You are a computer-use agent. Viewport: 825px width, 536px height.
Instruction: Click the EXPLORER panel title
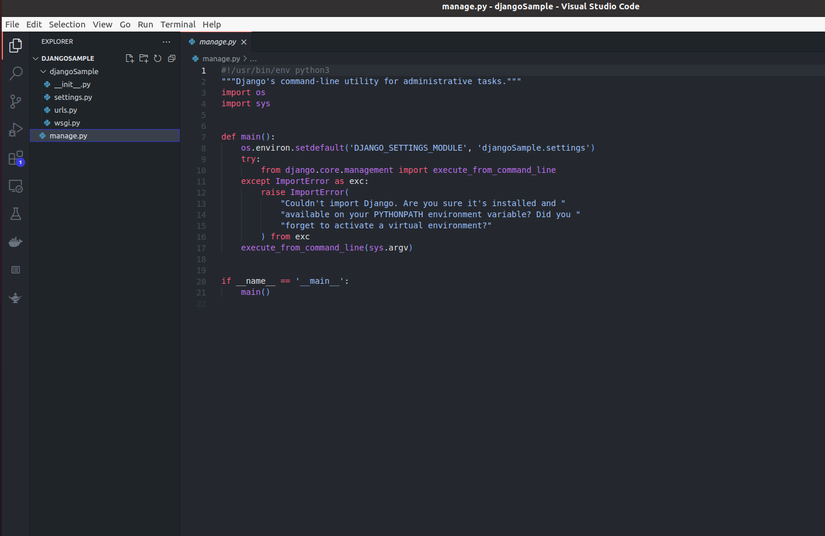pos(57,42)
